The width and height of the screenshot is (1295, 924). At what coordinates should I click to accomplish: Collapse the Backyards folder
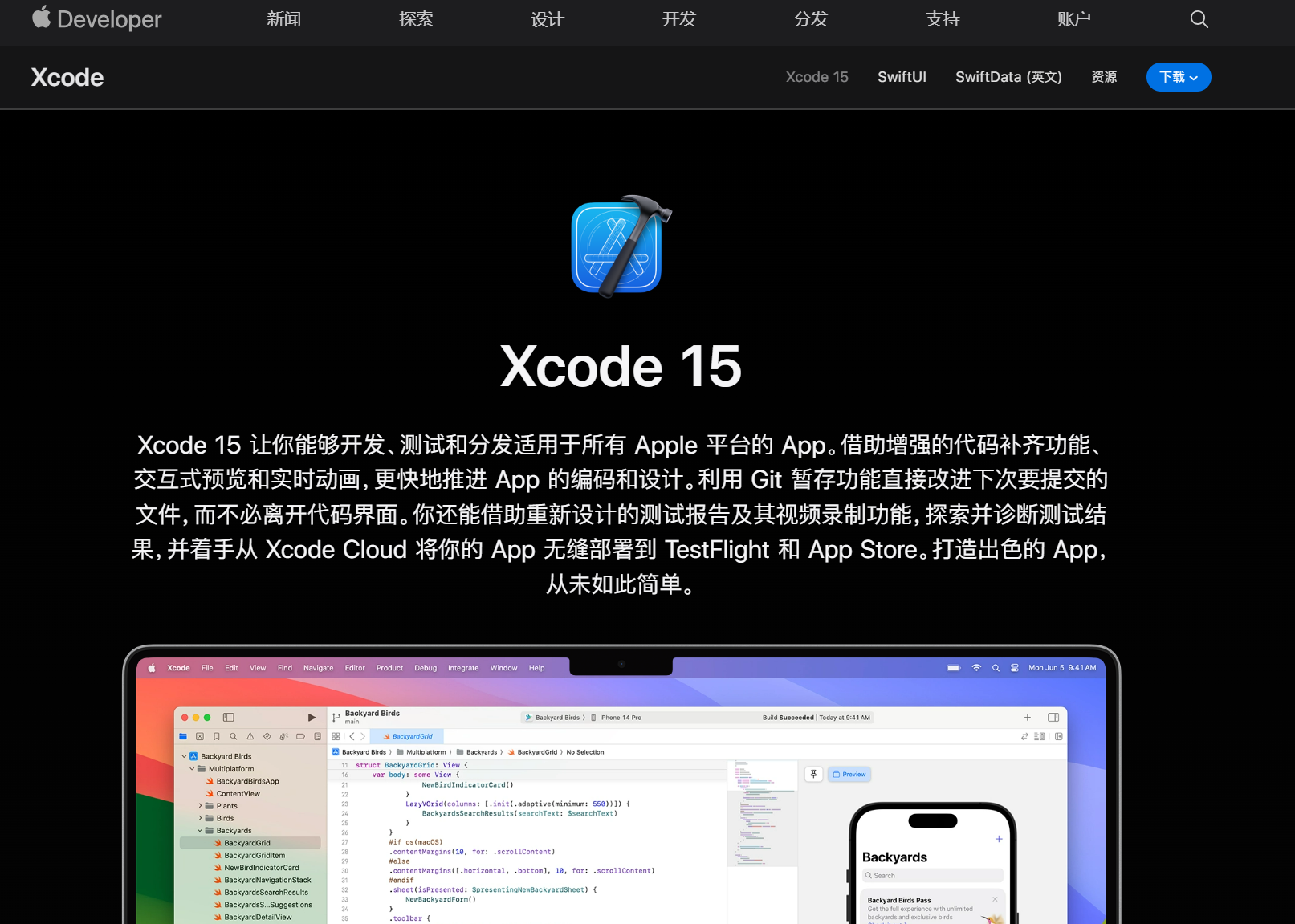pos(200,831)
